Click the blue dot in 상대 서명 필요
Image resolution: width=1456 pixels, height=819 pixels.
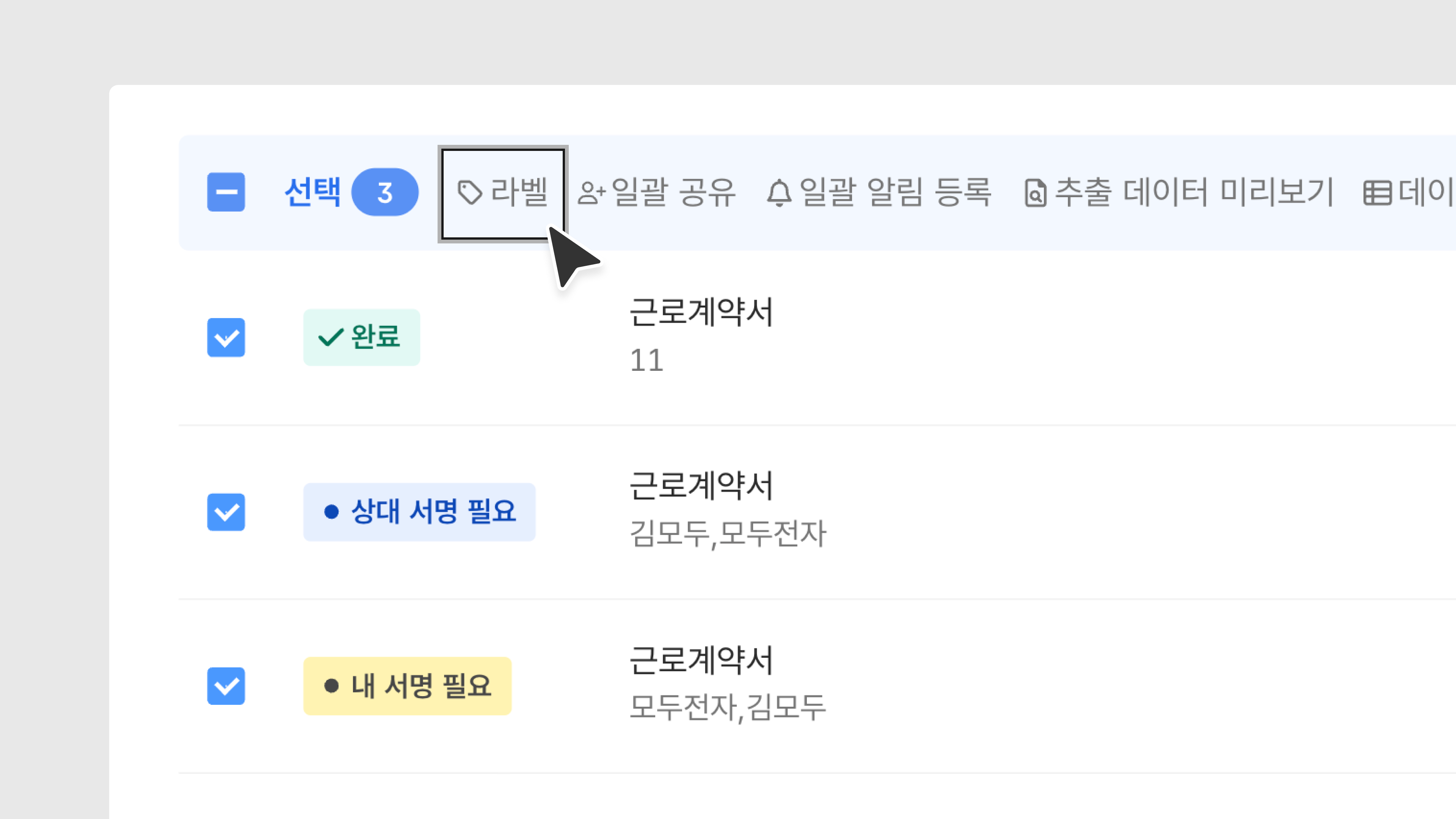coord(331,512)
